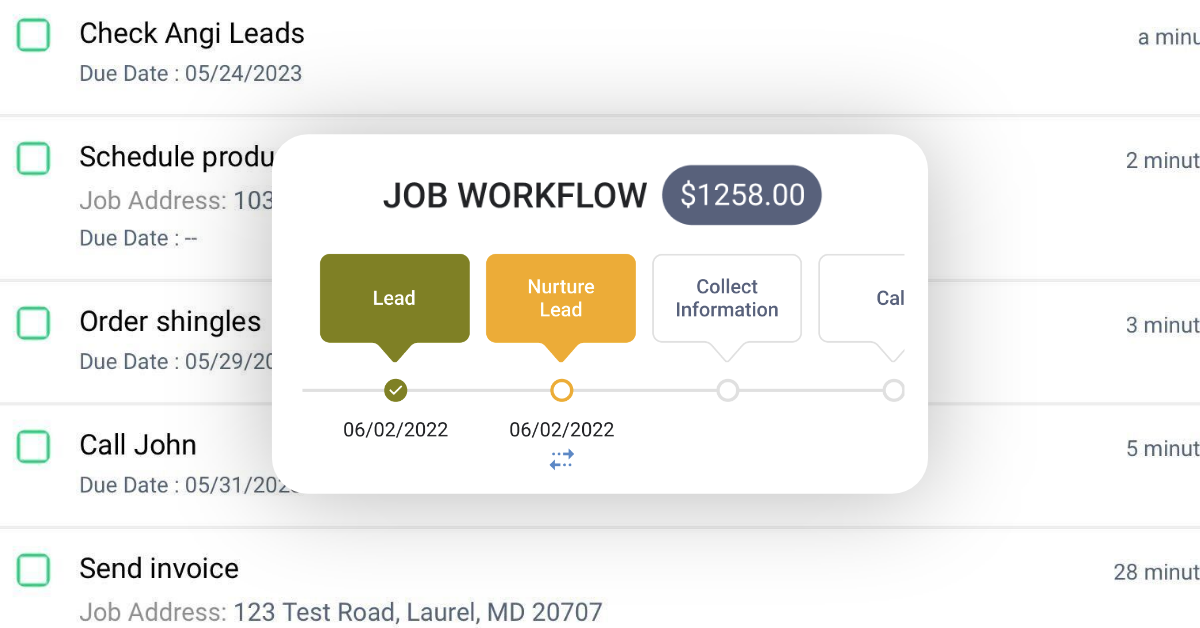Open the Collect Information stage

coord(727,297)
